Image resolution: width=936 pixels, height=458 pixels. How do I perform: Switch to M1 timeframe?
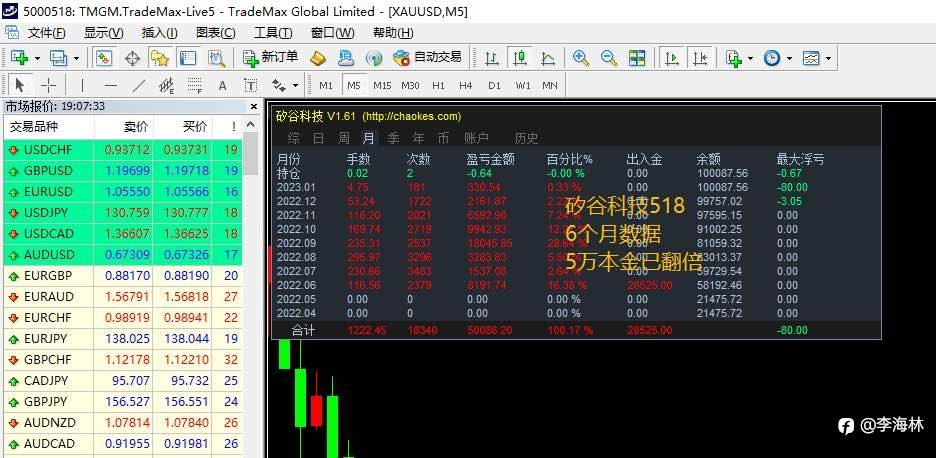(x=326, y=85)
